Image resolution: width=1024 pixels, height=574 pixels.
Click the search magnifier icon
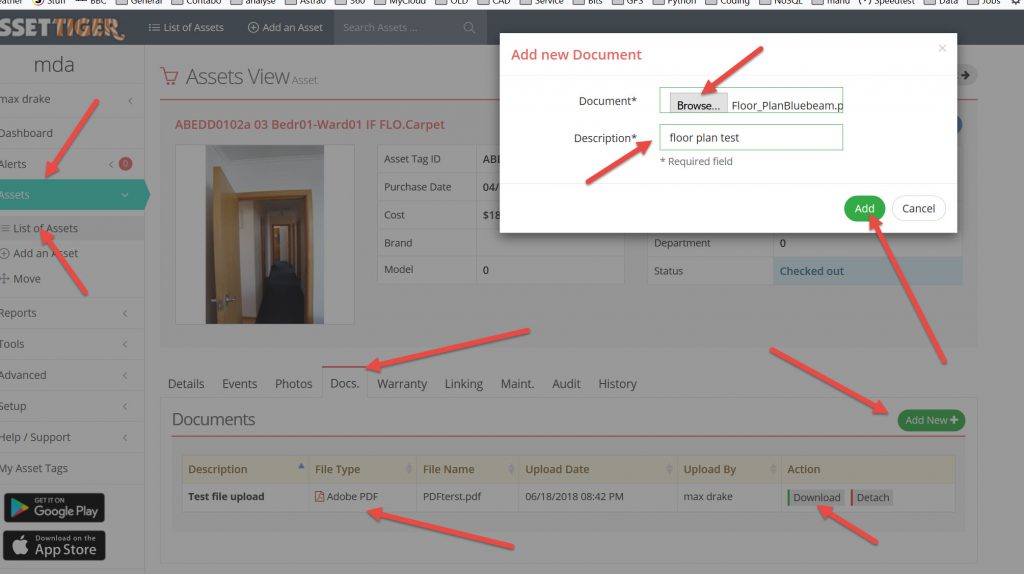(469, 28)
